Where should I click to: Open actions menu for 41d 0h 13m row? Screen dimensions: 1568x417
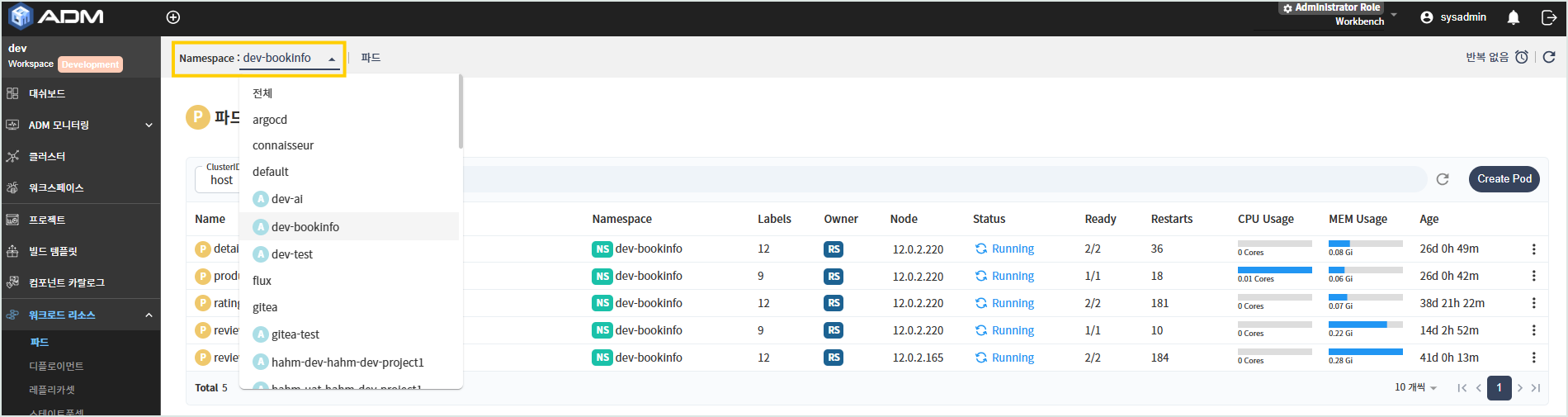(x=1533, y=358)
